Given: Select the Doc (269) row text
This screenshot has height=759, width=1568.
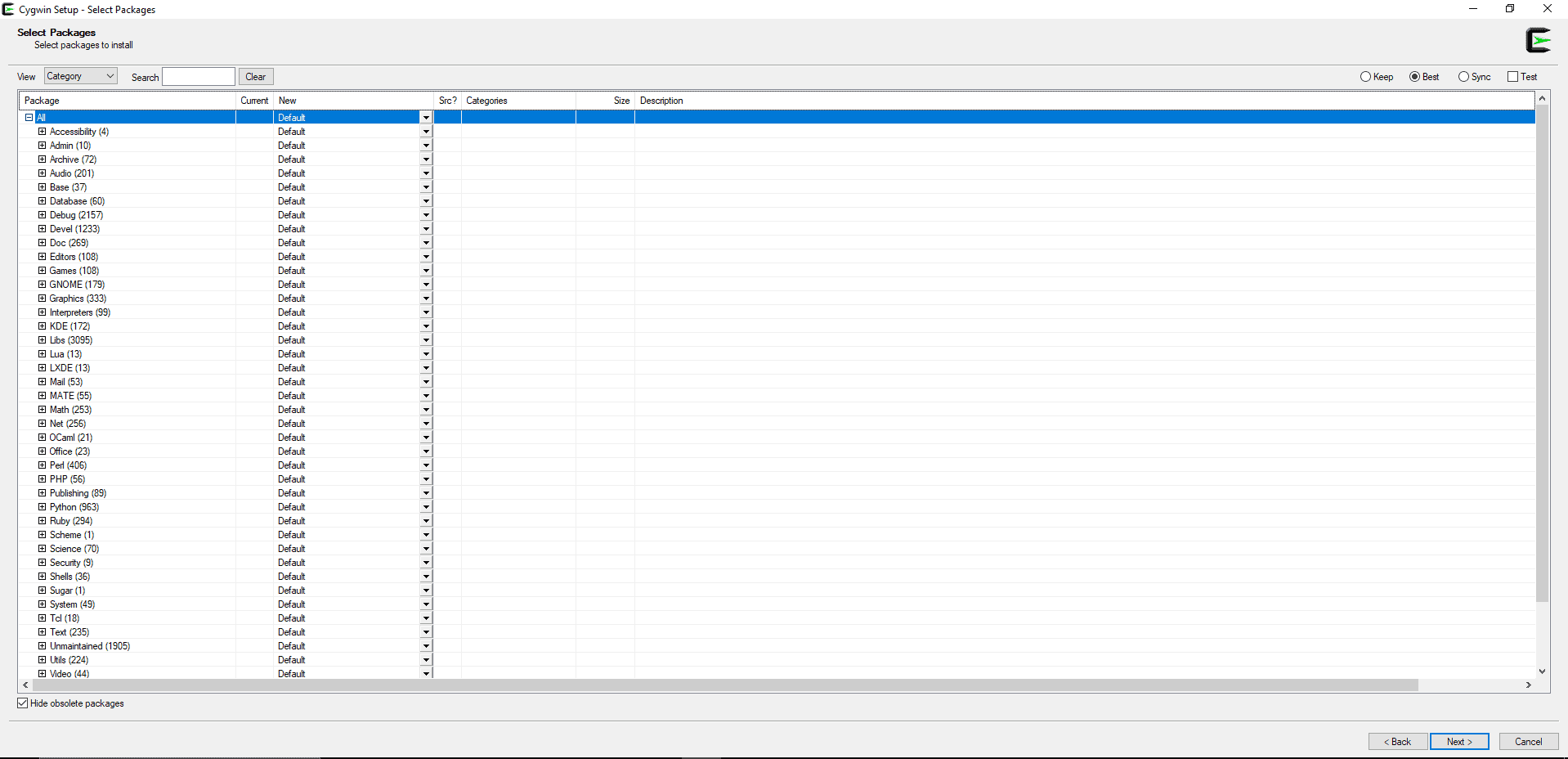Looking at the screenshot, I should coord(69,243).
